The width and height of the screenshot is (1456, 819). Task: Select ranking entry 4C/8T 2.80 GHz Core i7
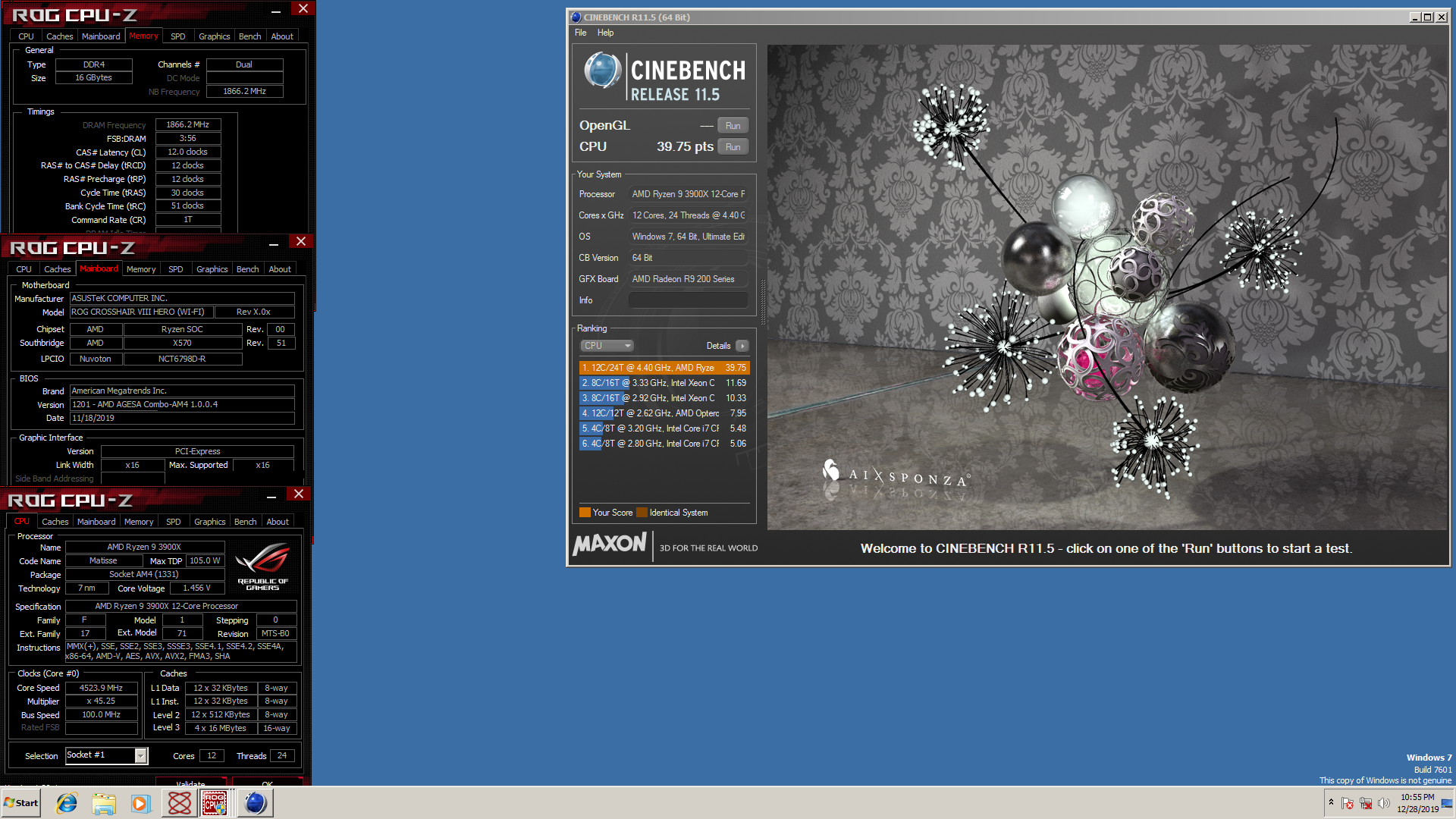point(664,444)
